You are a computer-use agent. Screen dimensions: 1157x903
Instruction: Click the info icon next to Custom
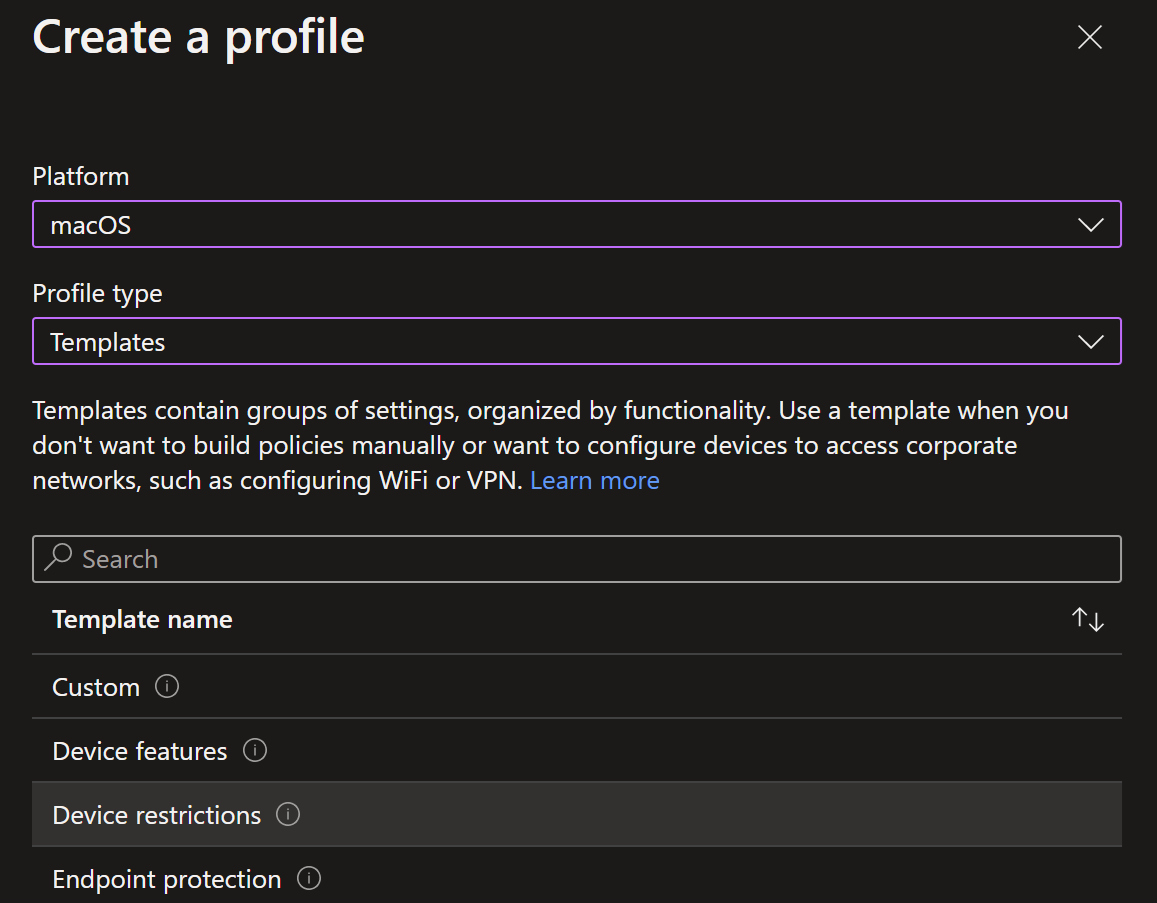pyautogui.click(x=167, y=687)
